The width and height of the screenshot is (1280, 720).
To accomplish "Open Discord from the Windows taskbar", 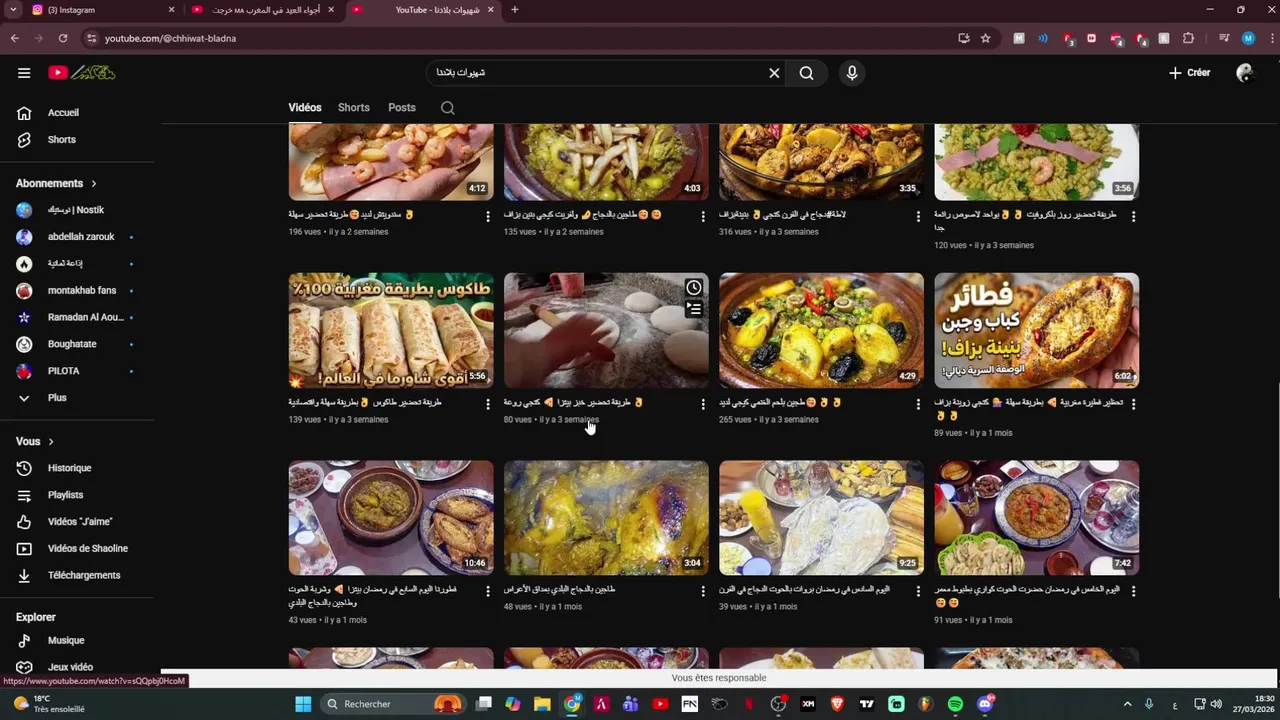I will pyautogui.click(x=985, y=704).
